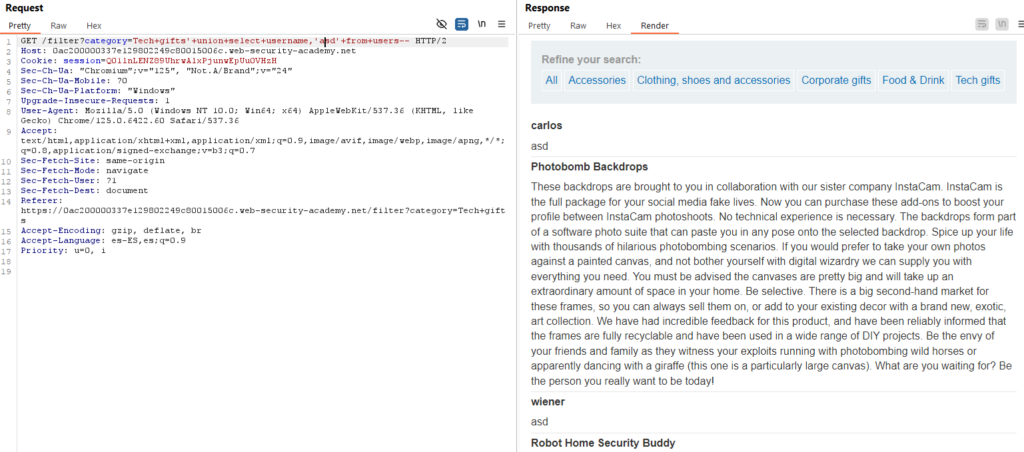Switch to the Request Hex tab

click(94, 26)
